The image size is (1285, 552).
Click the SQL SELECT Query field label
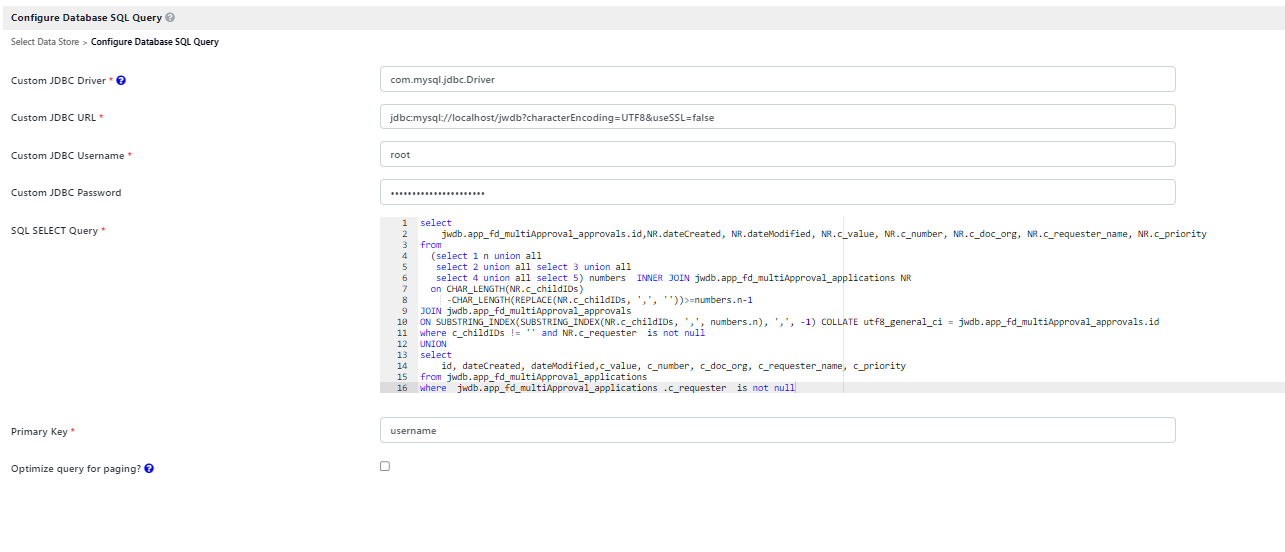pos(54,231)
